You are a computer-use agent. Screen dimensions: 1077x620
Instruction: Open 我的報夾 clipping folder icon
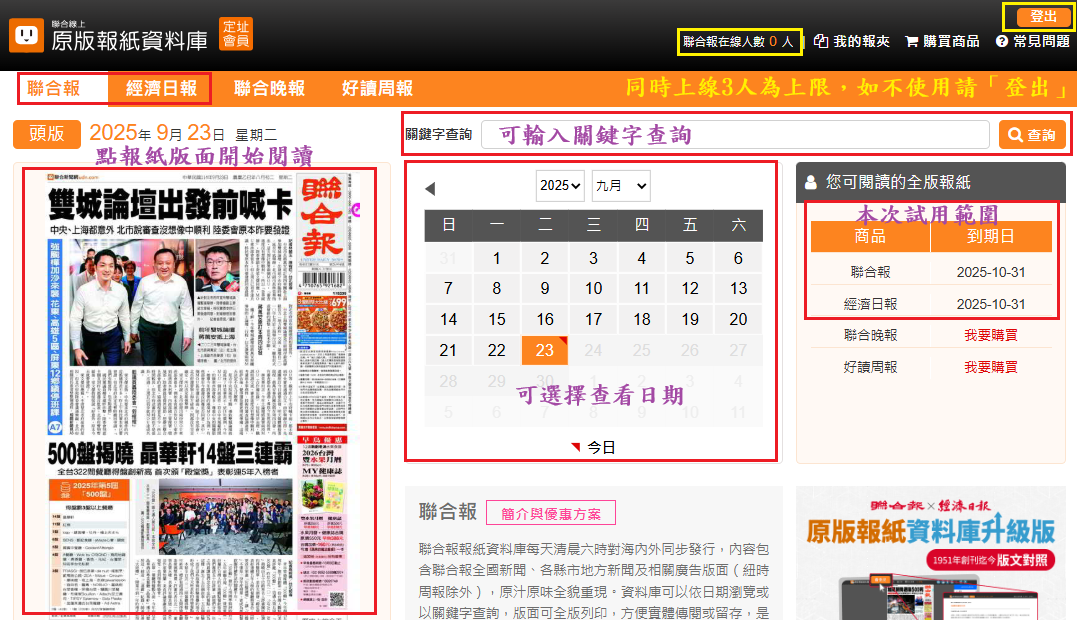[821, 41]
